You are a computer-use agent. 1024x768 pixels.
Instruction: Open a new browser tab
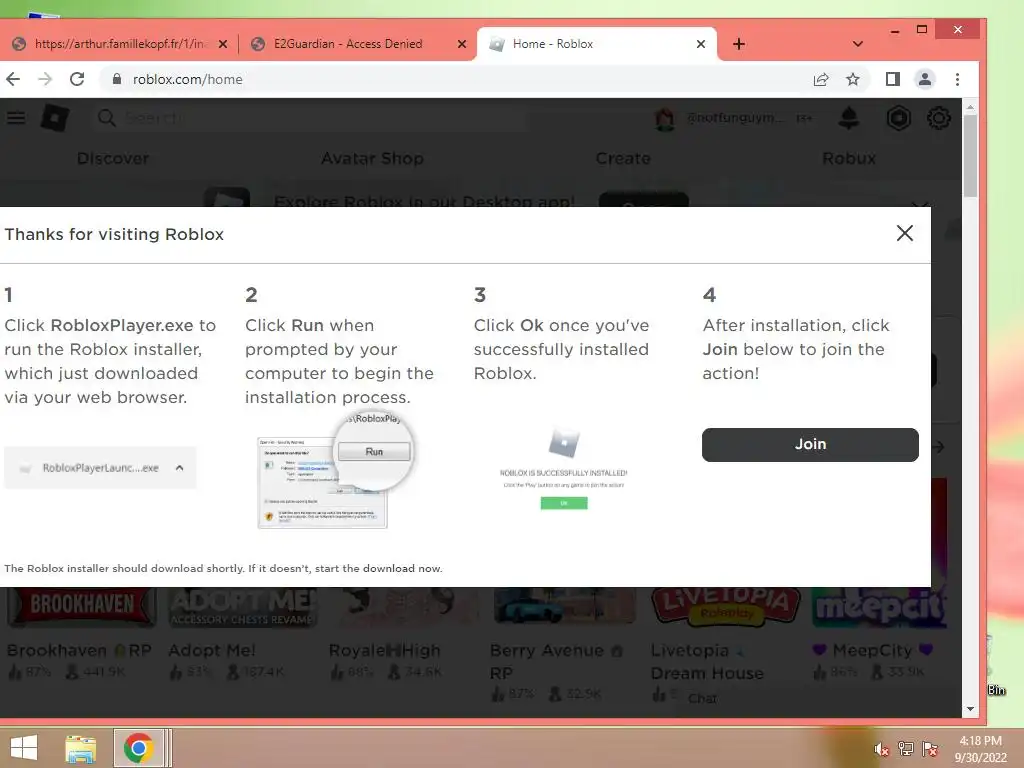click(739, 44)
